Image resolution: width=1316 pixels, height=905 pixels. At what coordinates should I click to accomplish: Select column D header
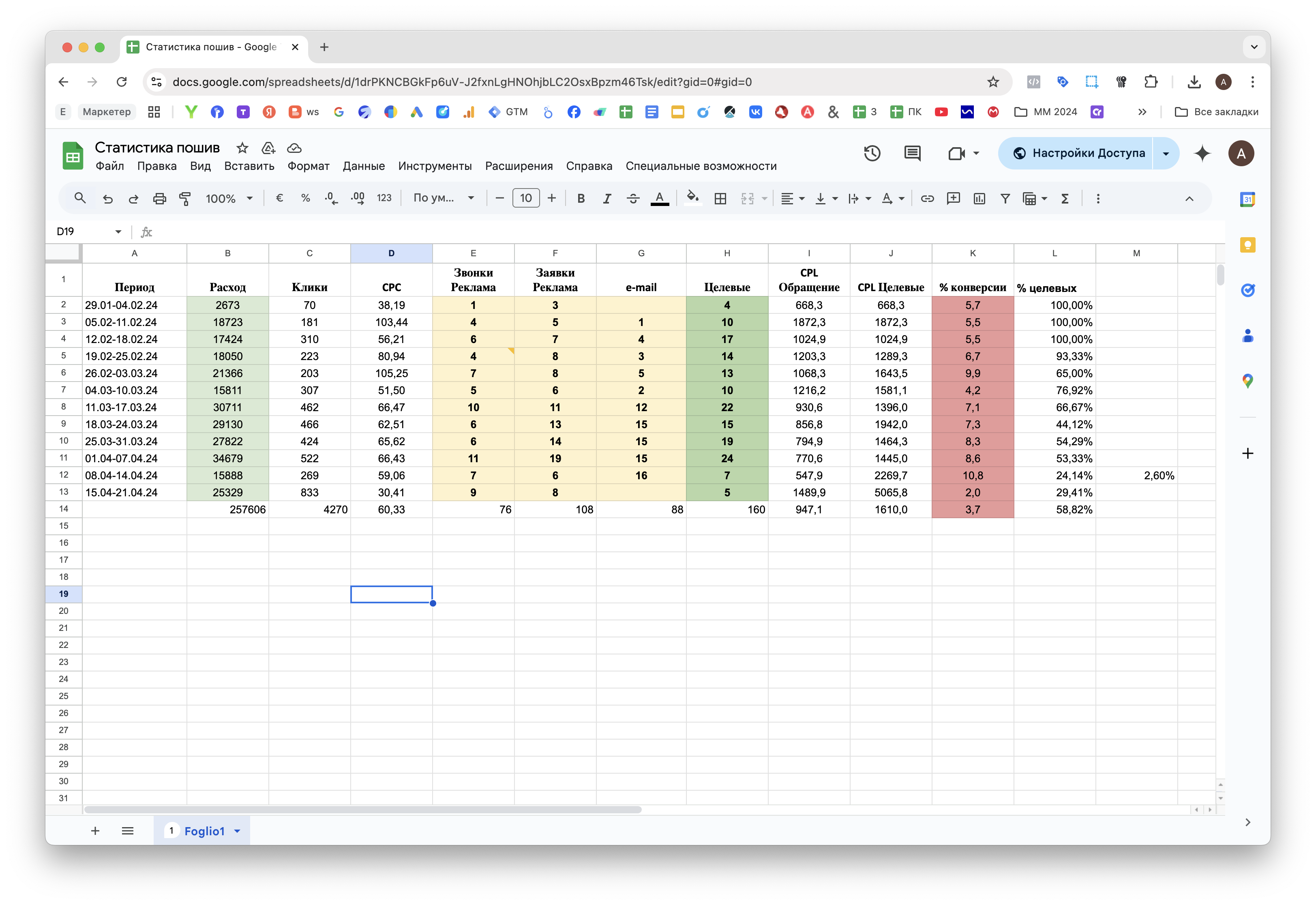tap(391, 253)
